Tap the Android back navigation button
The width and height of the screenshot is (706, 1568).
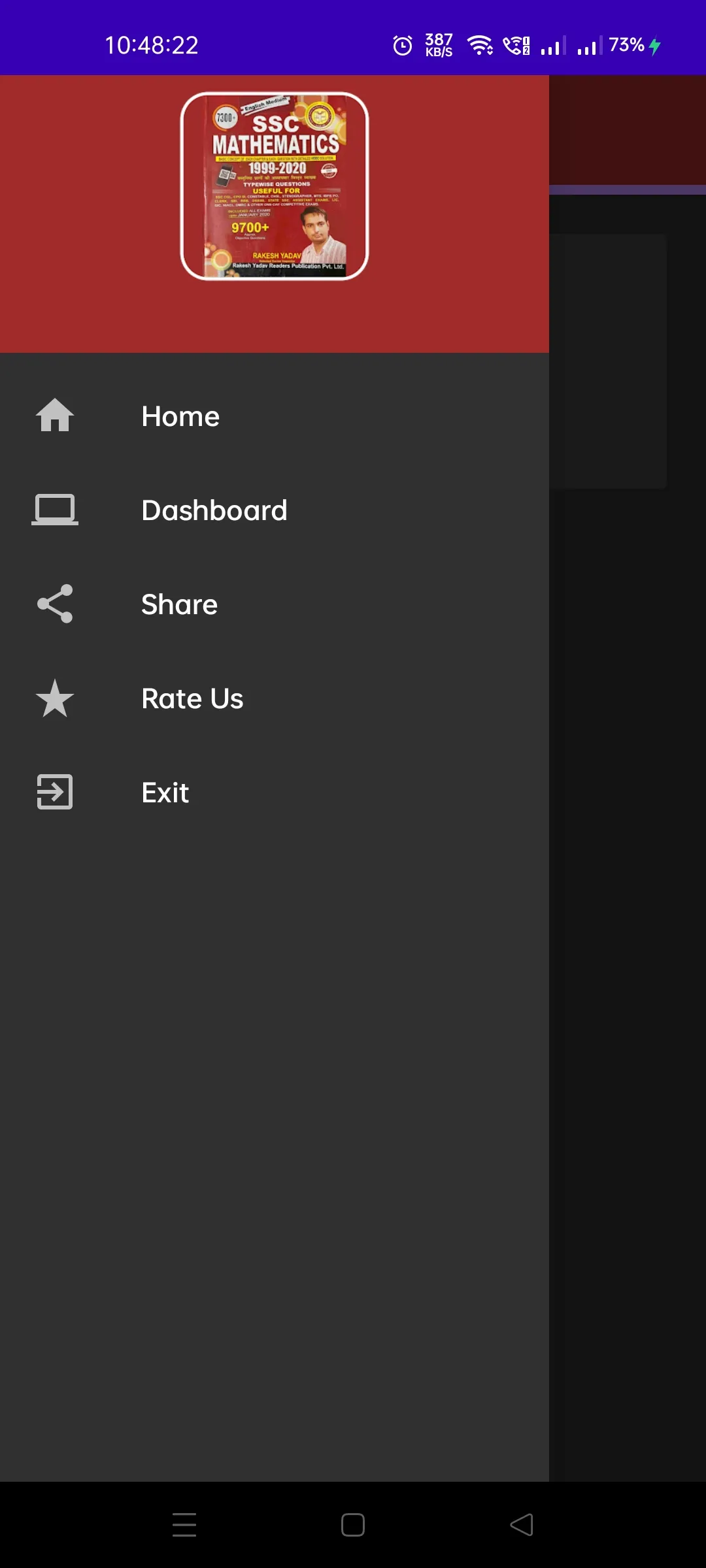tap(522, 1525)
